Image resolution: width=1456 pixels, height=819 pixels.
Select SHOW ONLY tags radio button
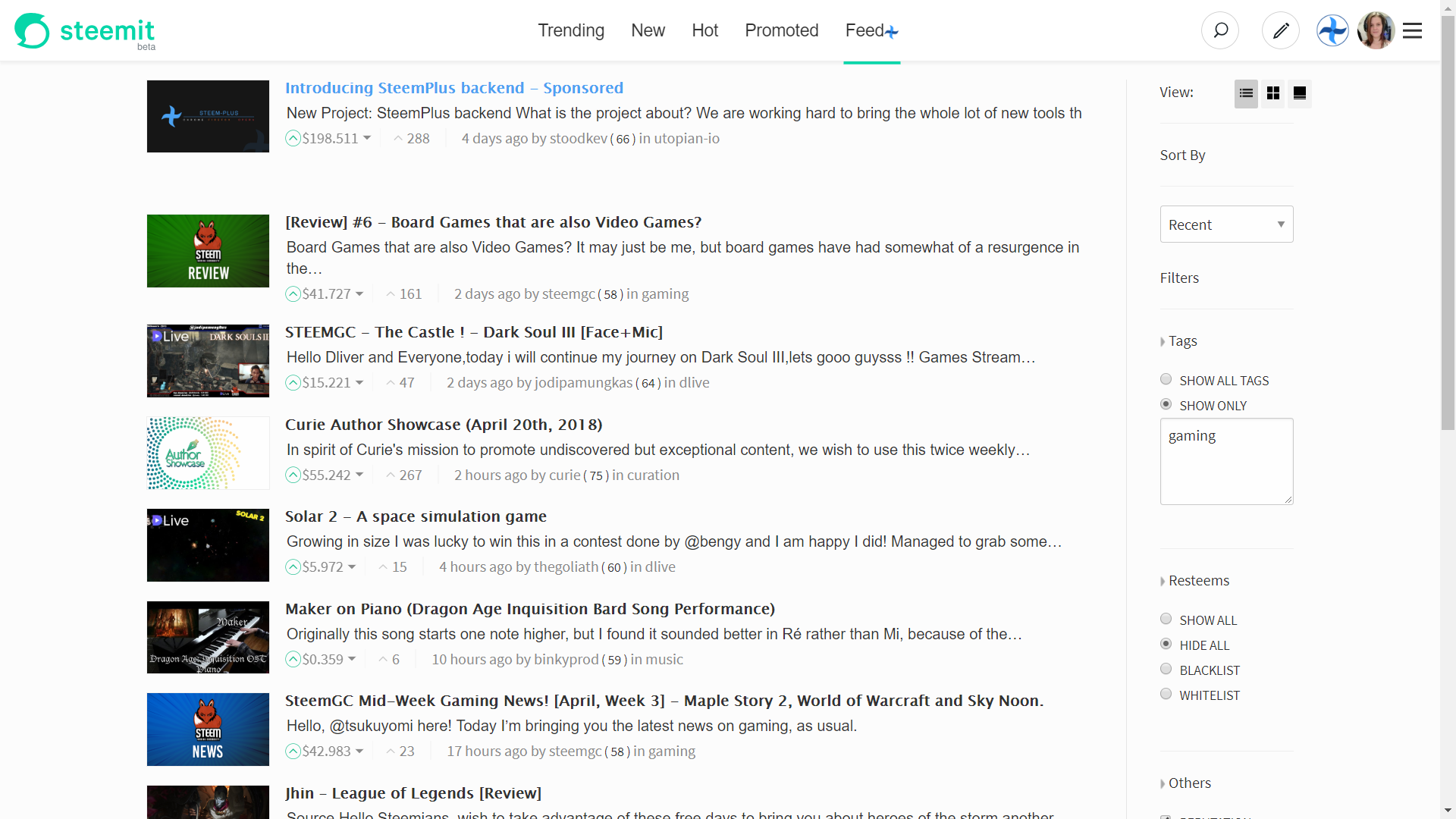tap(1166, 404)
